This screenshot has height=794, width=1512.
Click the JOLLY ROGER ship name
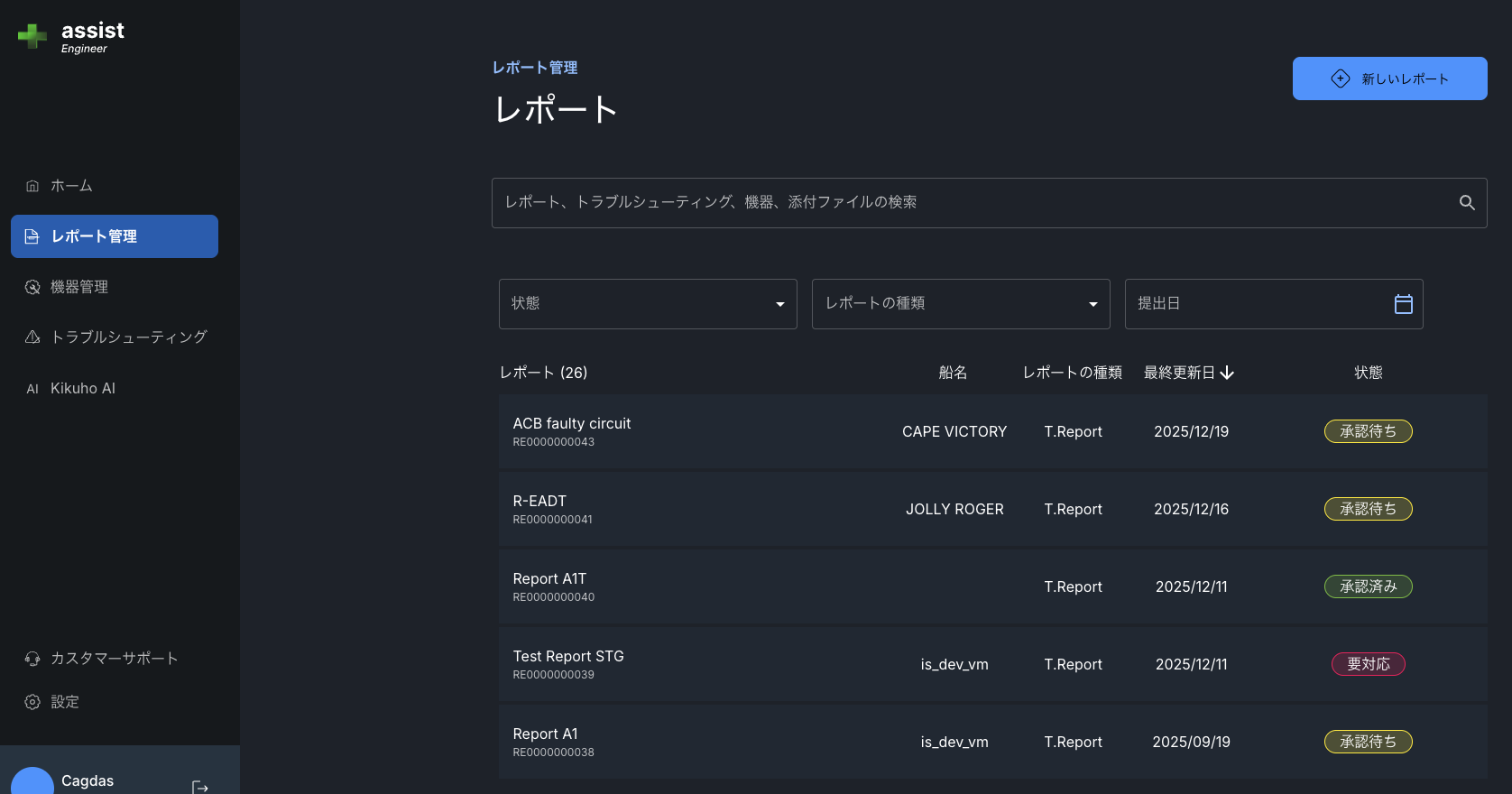[954, 510]
